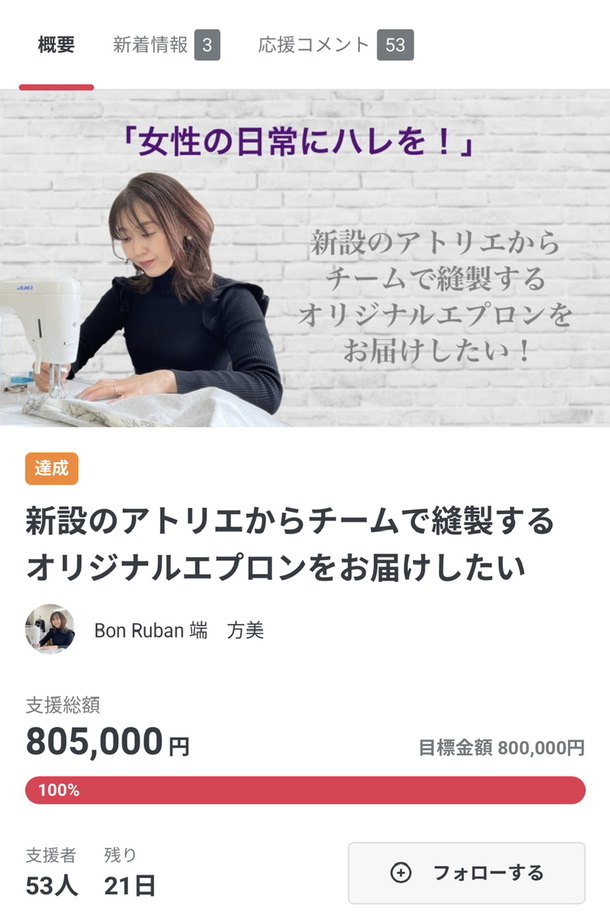Open Bon Ruban 端 方美 profile link
This screenshot has height=913, width=610.
pyautogui.click(x=179, y=630)
